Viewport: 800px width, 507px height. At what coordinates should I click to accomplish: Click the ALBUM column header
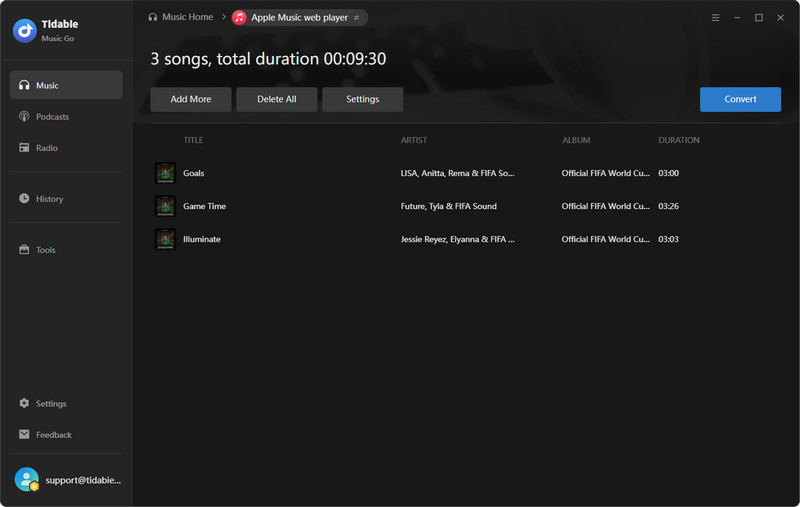tap(576, 140)
